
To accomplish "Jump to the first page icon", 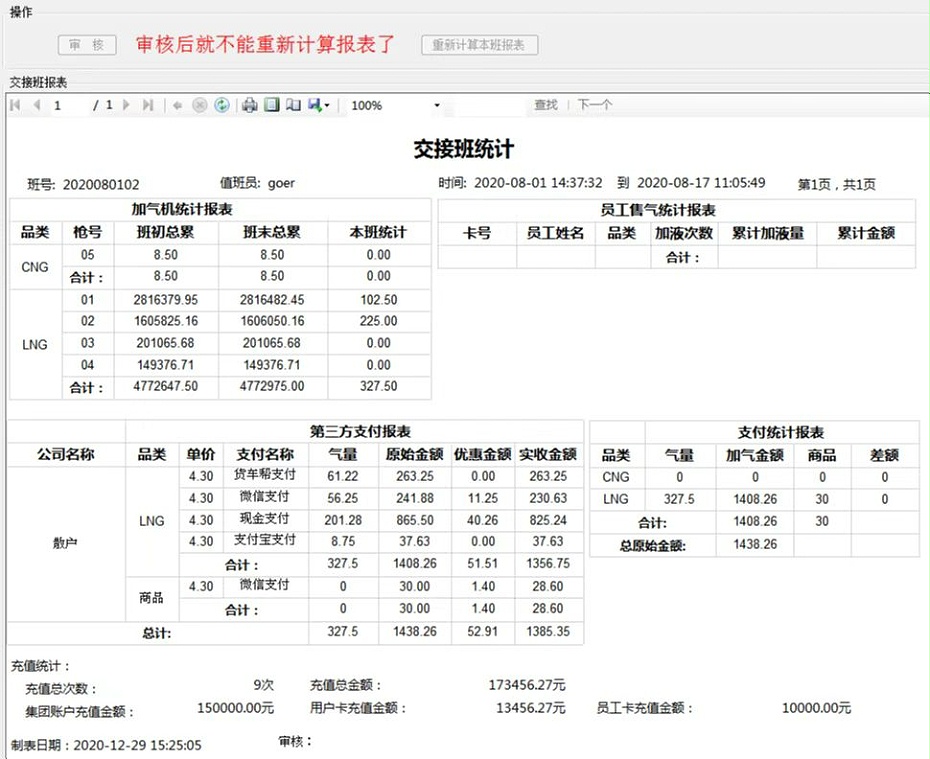I will 15,105.
